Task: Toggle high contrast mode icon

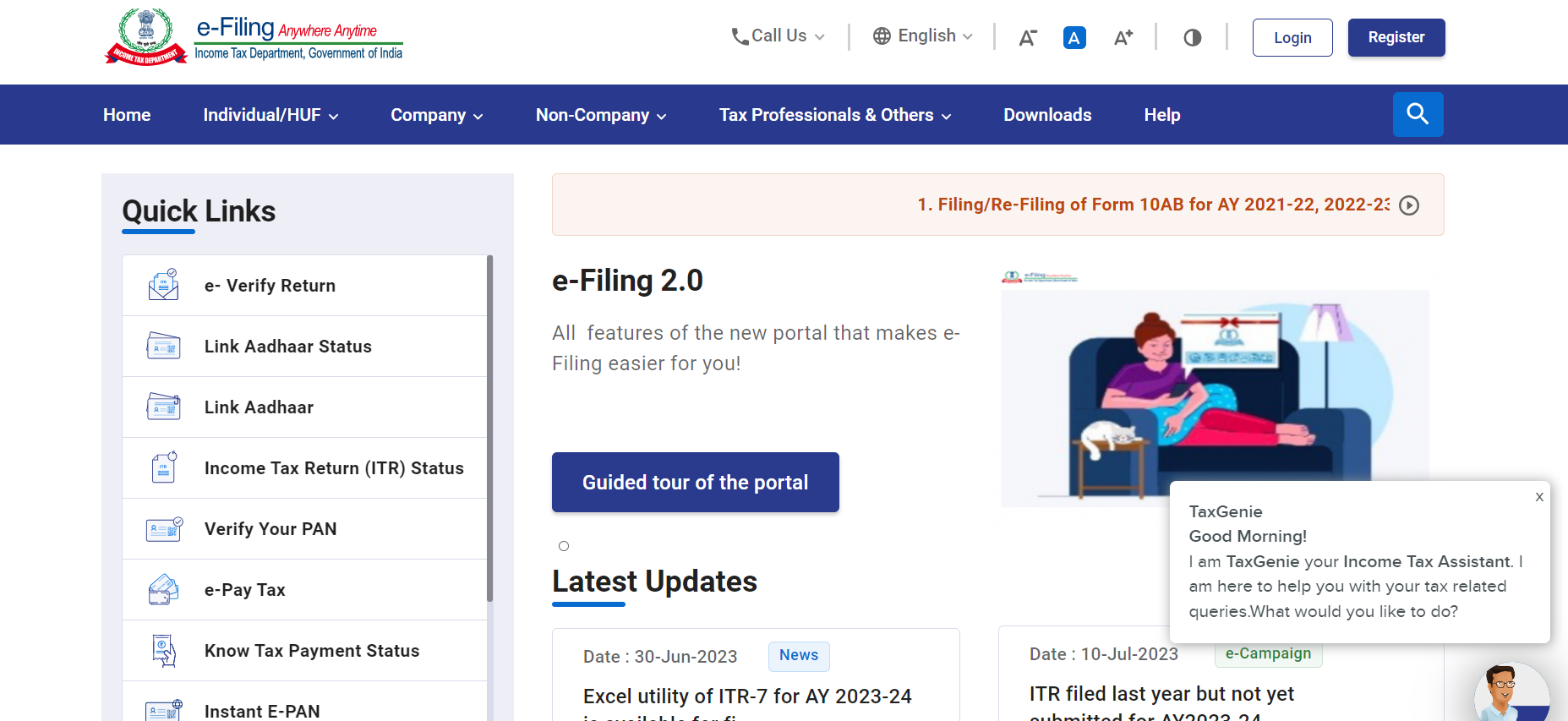Action: [x=1192, y=37]
